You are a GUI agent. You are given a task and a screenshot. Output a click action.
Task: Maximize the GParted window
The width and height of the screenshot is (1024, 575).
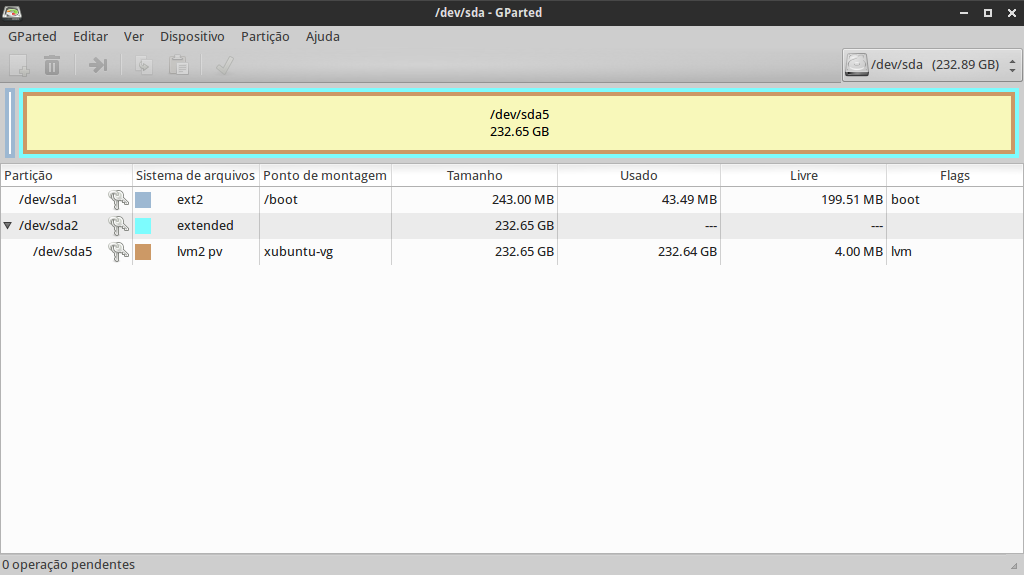988,13
